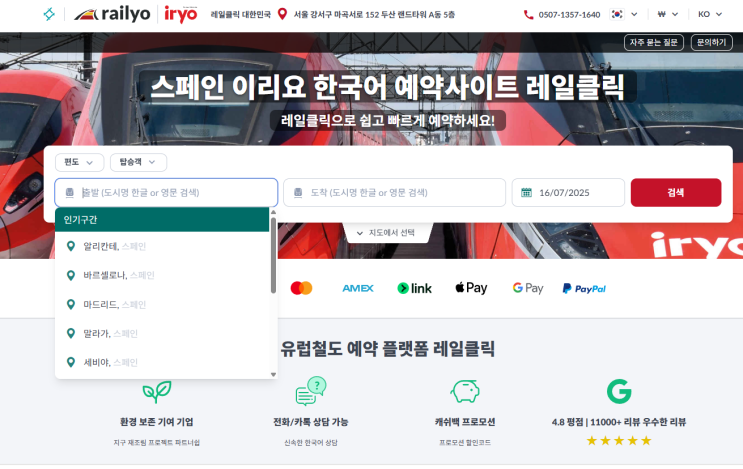Focus the 출발 departure input field

tap(166, 192)
